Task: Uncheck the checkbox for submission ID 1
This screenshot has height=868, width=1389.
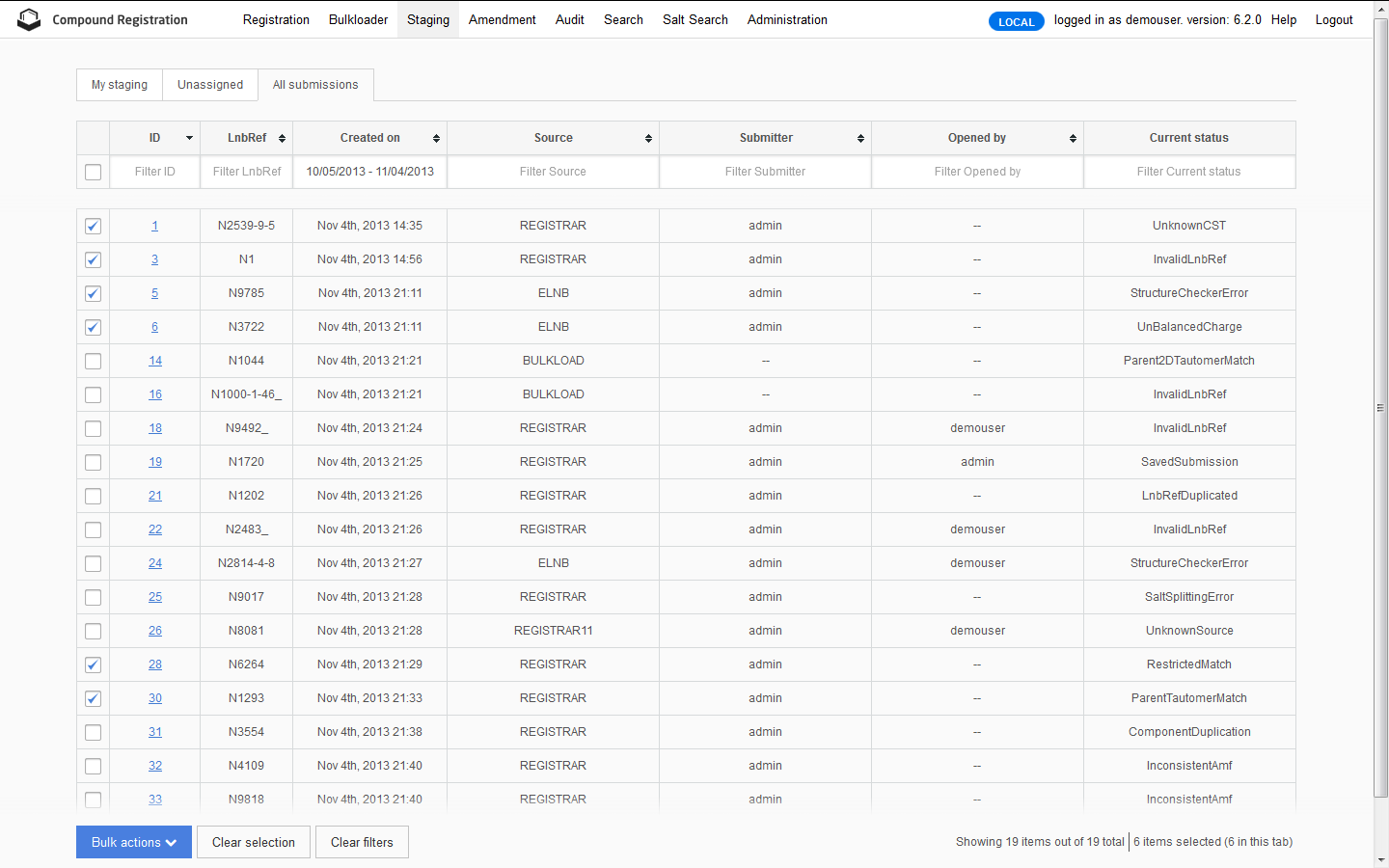Action: tap(93, 226)
